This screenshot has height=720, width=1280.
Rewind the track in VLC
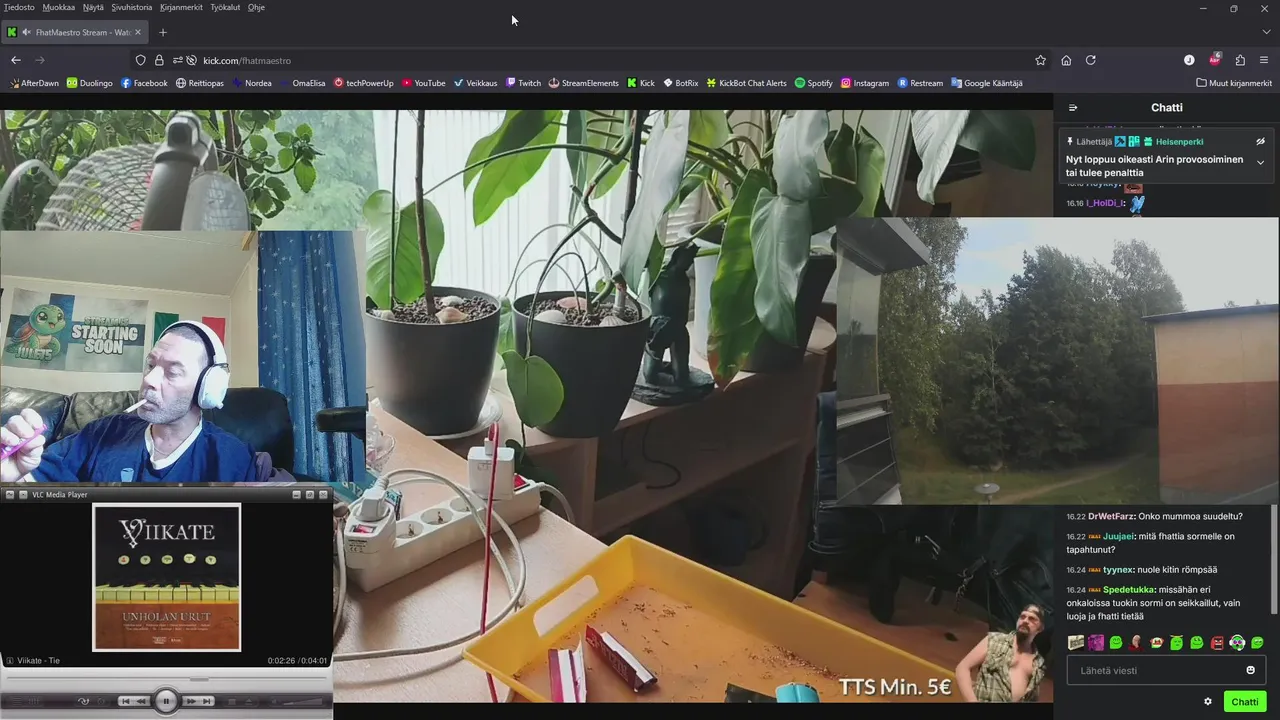[141, 701]
